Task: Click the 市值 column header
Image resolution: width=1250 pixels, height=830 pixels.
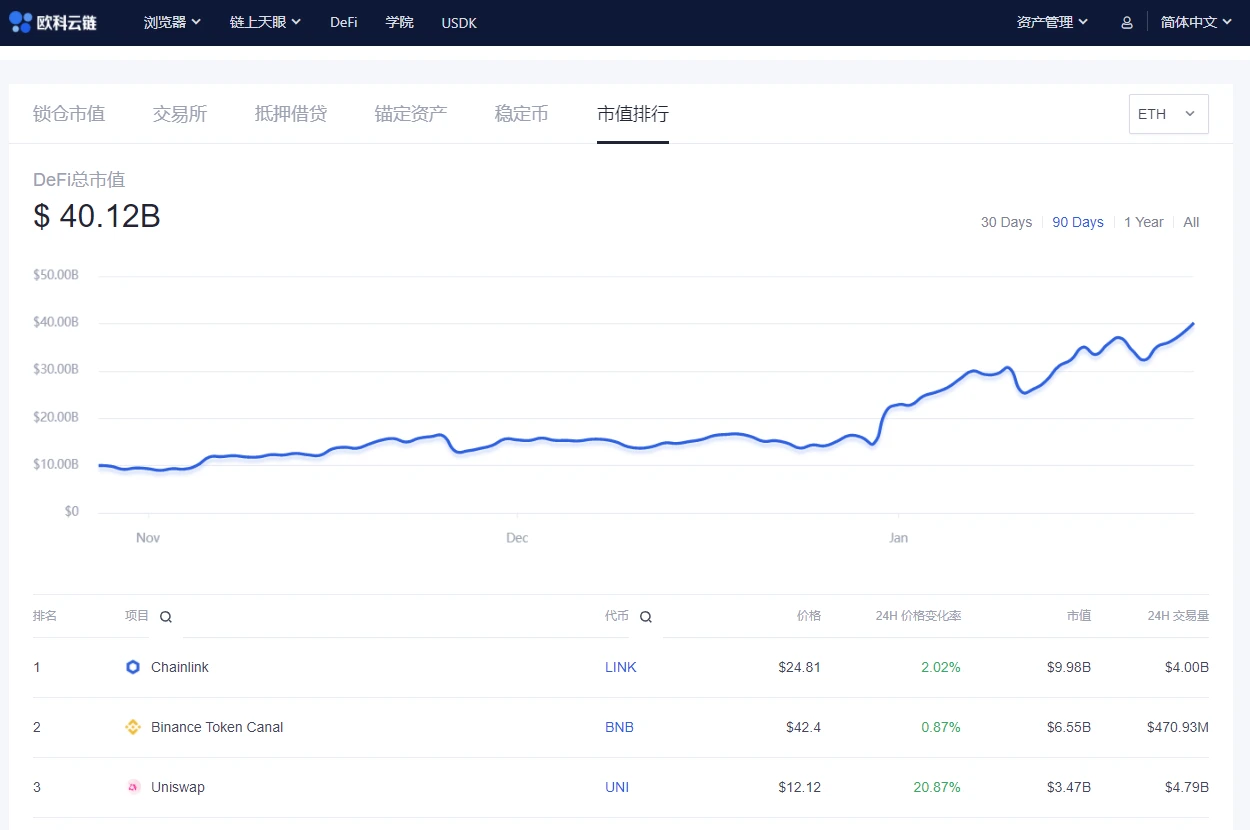Action: pos(1079,616)
